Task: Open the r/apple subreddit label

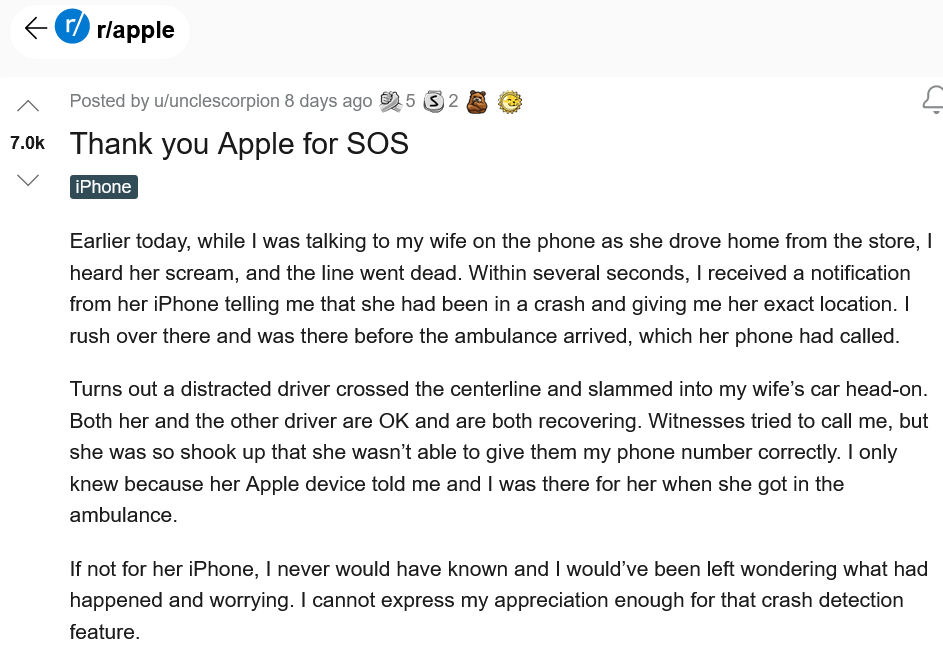Action: pyautogui.click(x=135, y=29)
